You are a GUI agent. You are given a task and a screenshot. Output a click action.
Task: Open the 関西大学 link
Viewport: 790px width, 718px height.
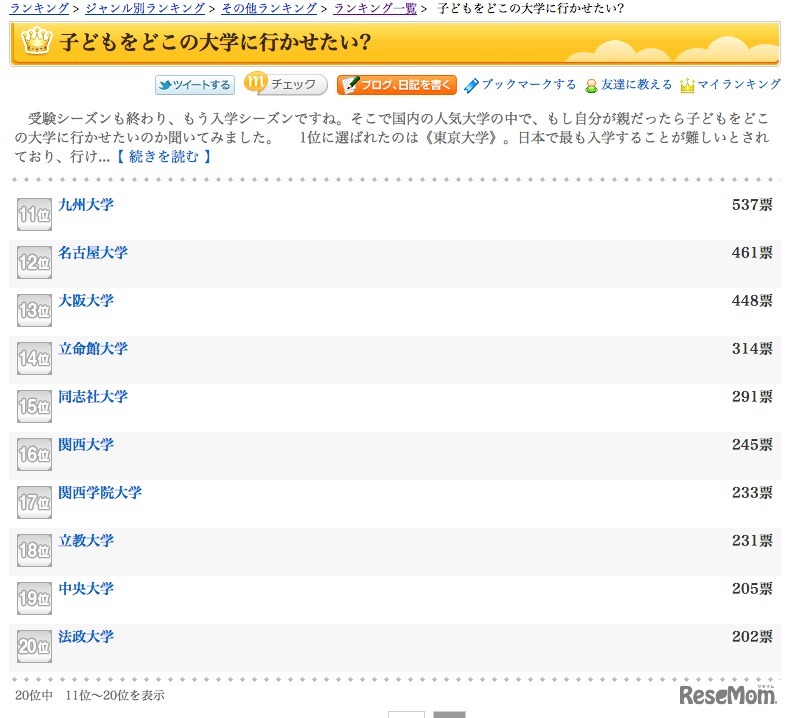(86, 444)
